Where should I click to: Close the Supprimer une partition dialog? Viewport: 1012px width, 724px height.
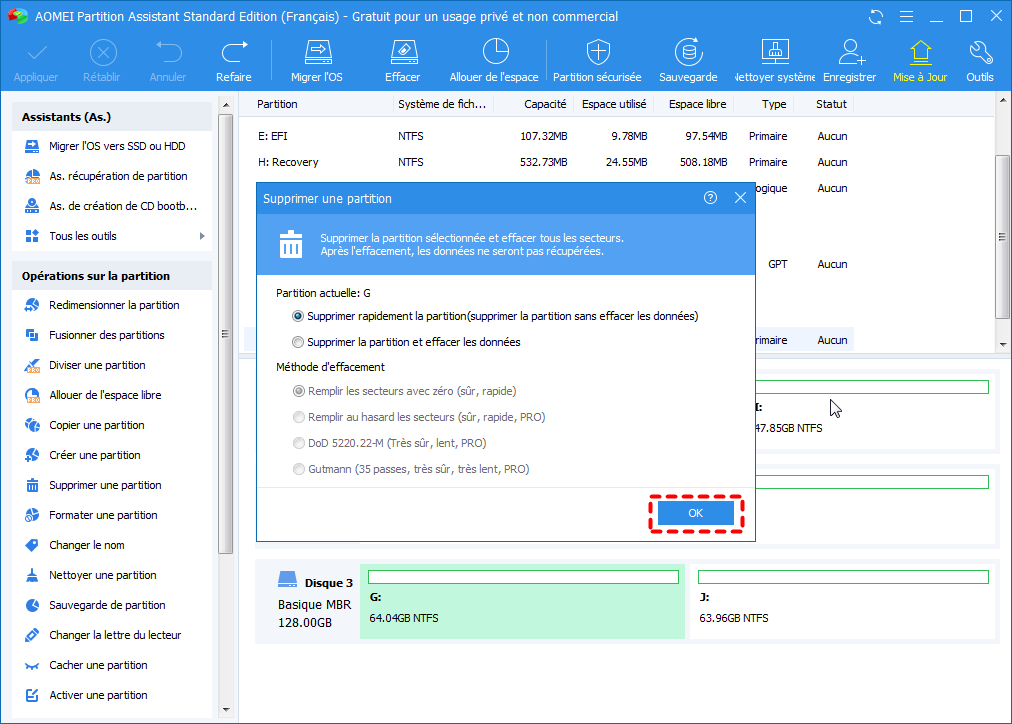tap(740, 198)
